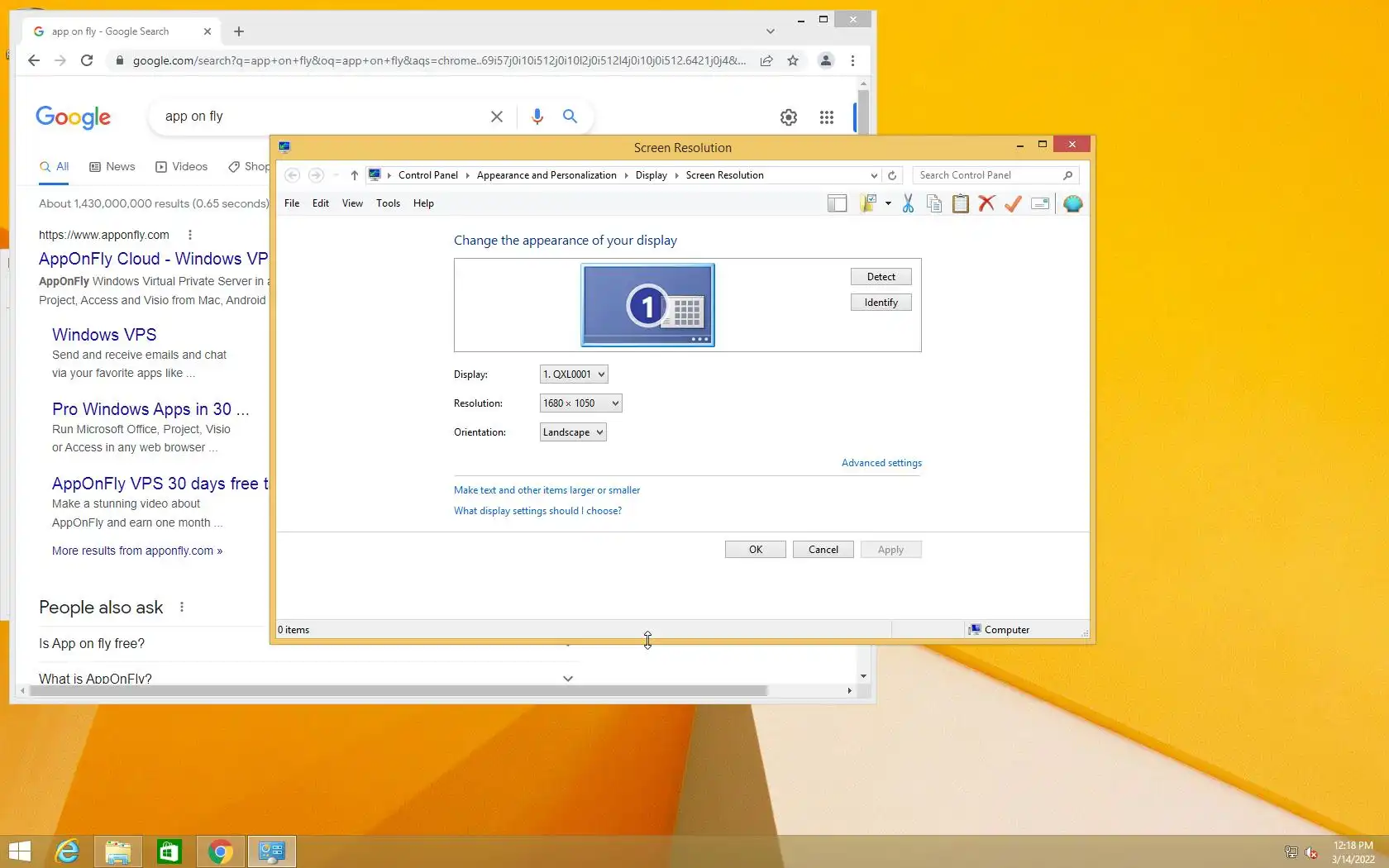Click the Chrome address bar URL
1389x868 pixels.
[x=439, y=60]
